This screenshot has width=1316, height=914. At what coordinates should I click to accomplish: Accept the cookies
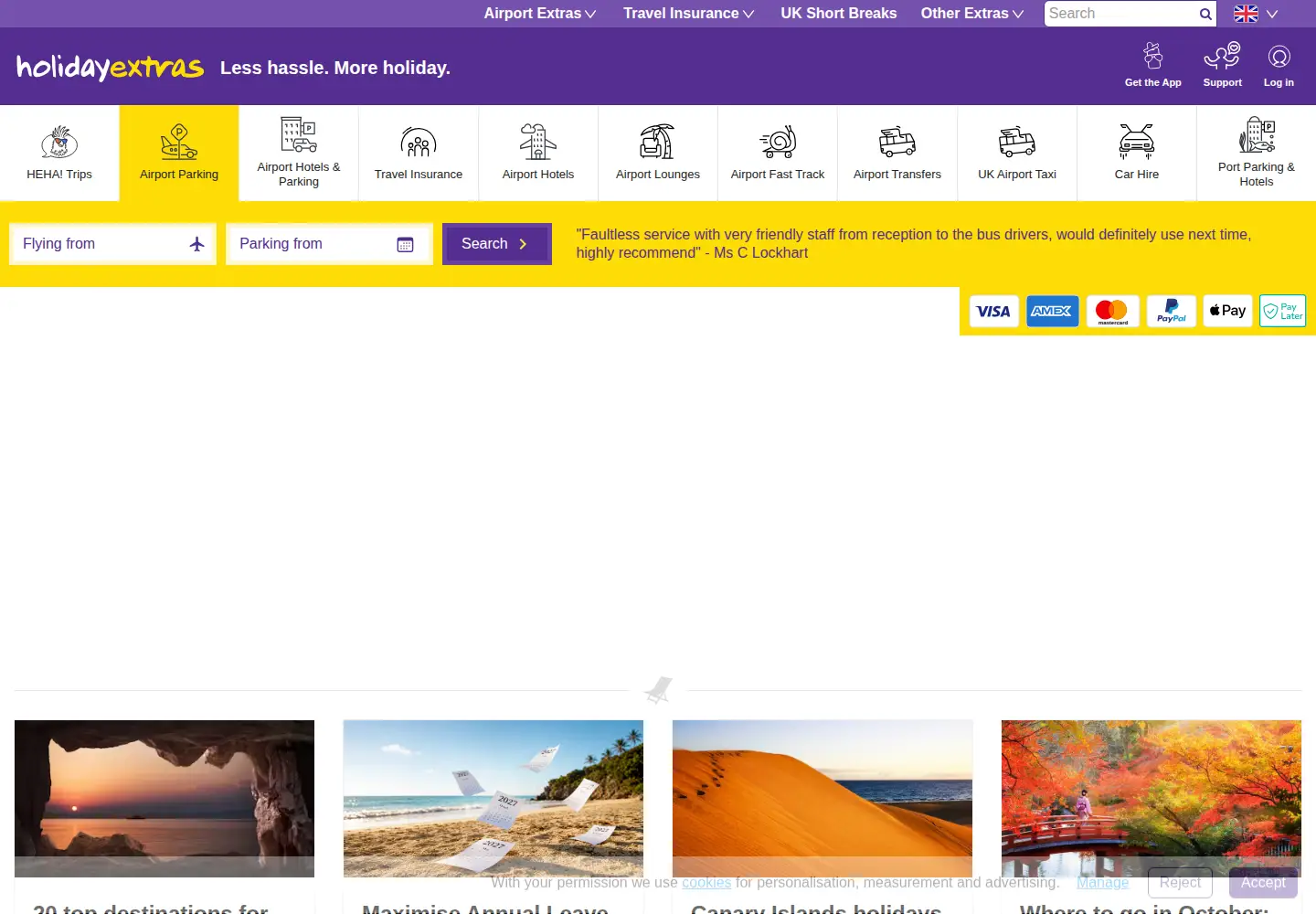pyautogui.click(x=1263, y=883)
